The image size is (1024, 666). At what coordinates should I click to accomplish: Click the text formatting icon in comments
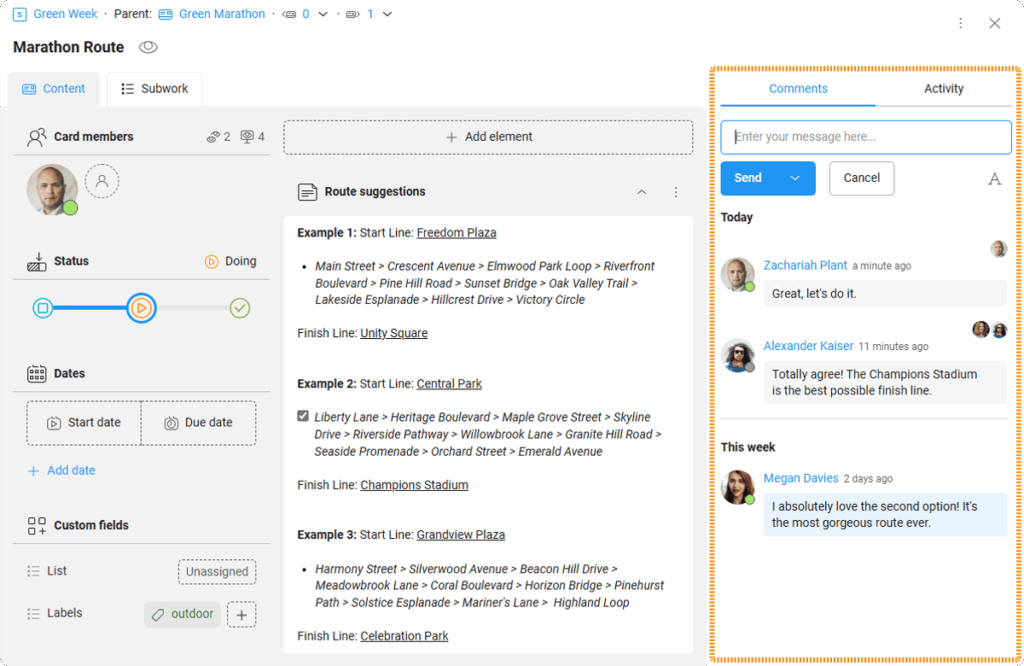pyautogui.click(x=994, y=179)
